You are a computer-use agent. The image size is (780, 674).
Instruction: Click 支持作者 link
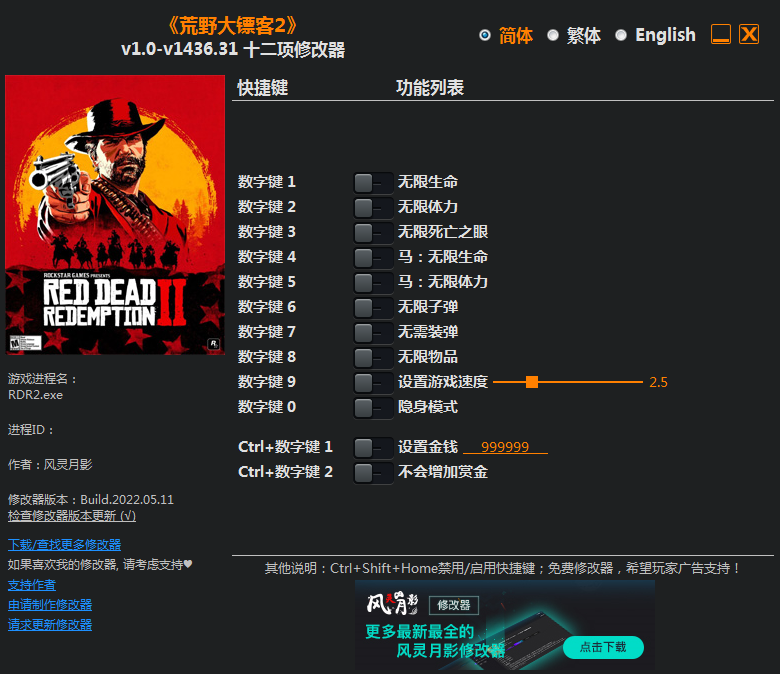[32, 585]
